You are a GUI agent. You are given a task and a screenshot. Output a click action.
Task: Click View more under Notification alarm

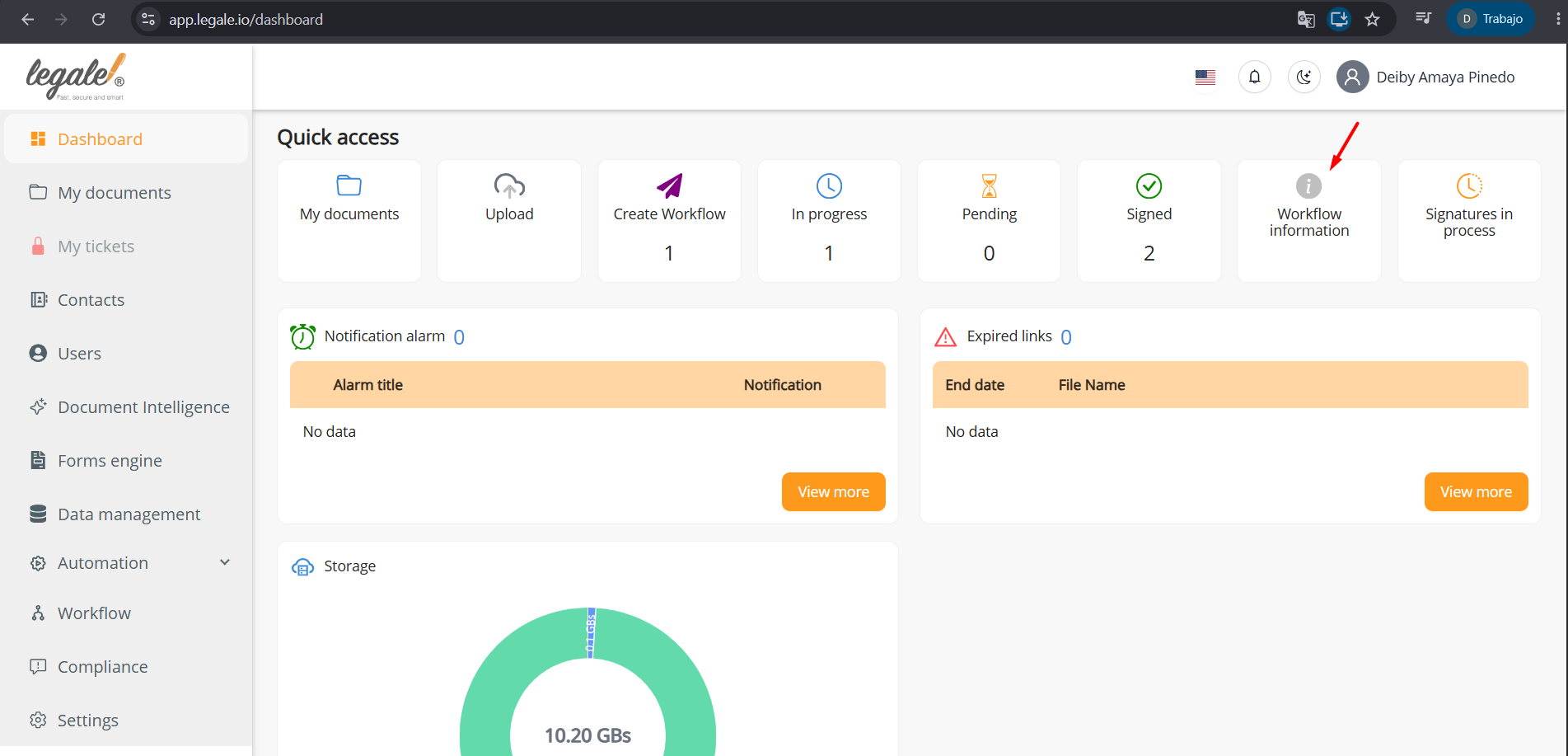coord(833,491)
